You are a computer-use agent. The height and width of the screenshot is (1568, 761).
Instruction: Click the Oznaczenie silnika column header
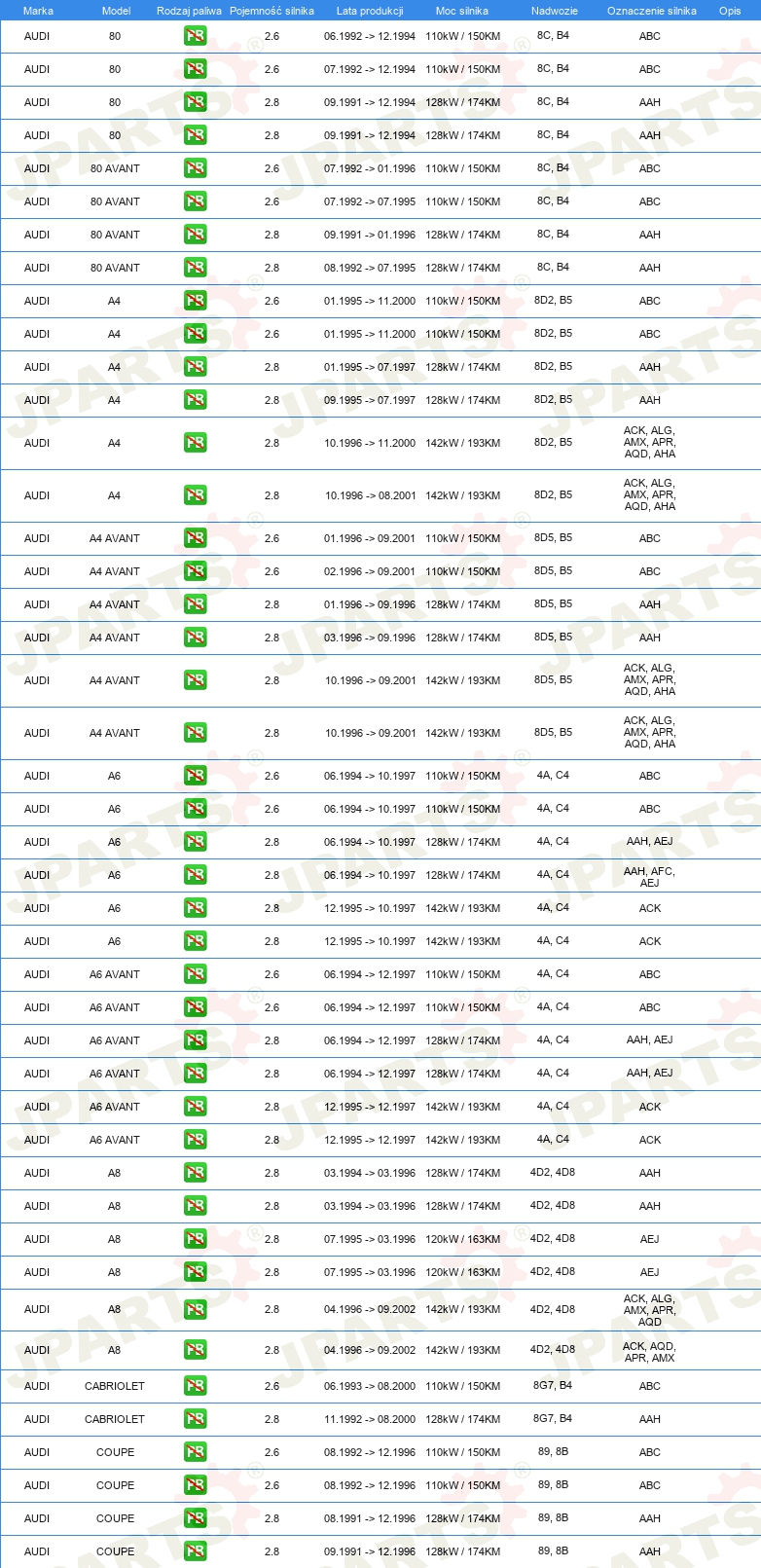point(652,11)
